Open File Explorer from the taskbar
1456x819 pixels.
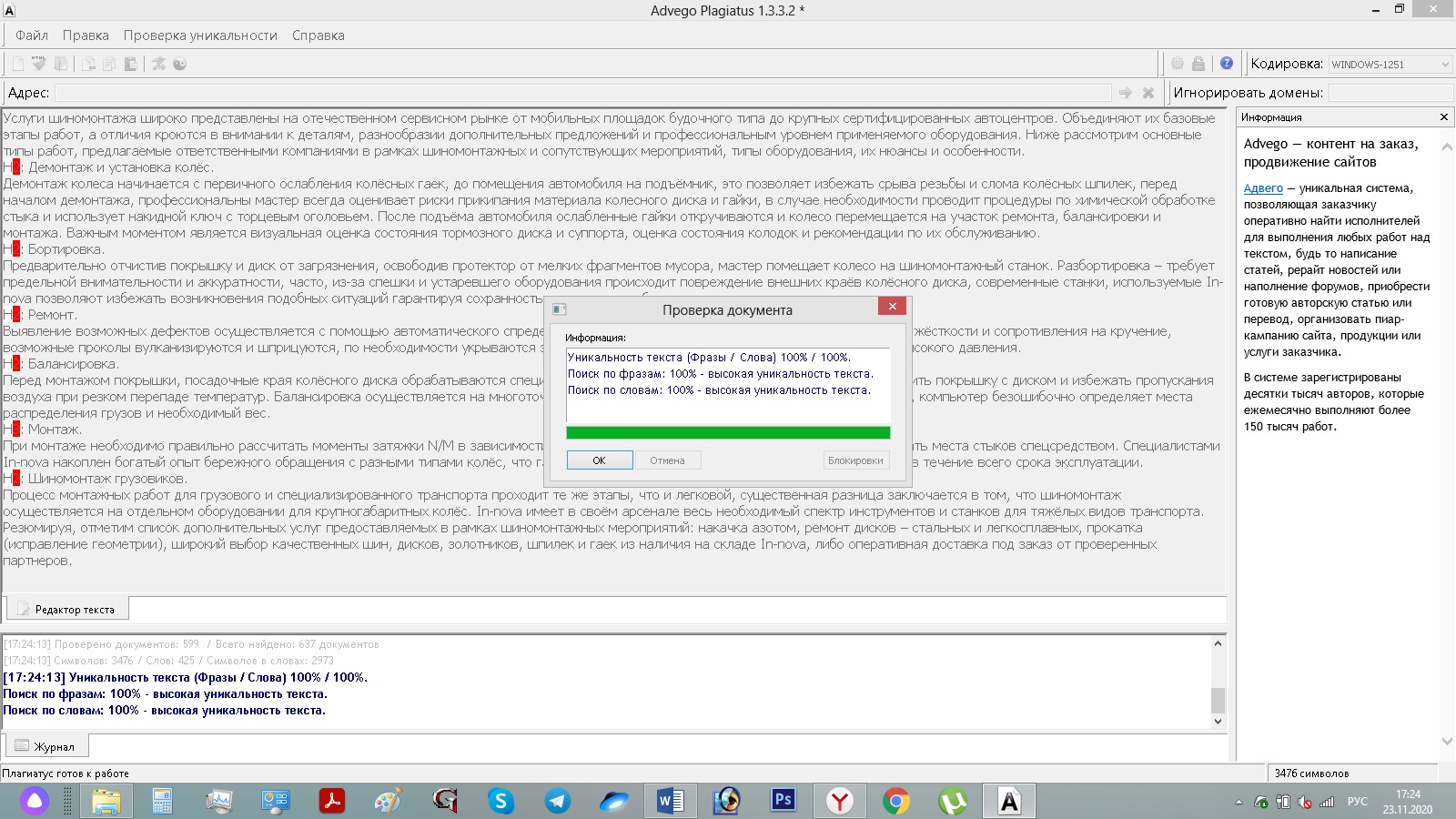[x=106, y=801]
